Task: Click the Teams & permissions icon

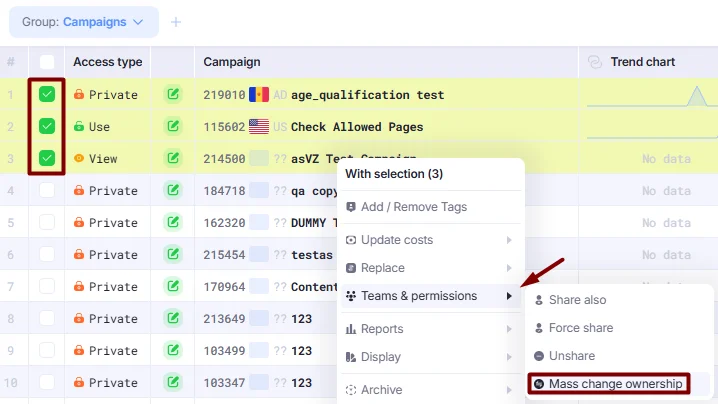Action: coord(351,296)
